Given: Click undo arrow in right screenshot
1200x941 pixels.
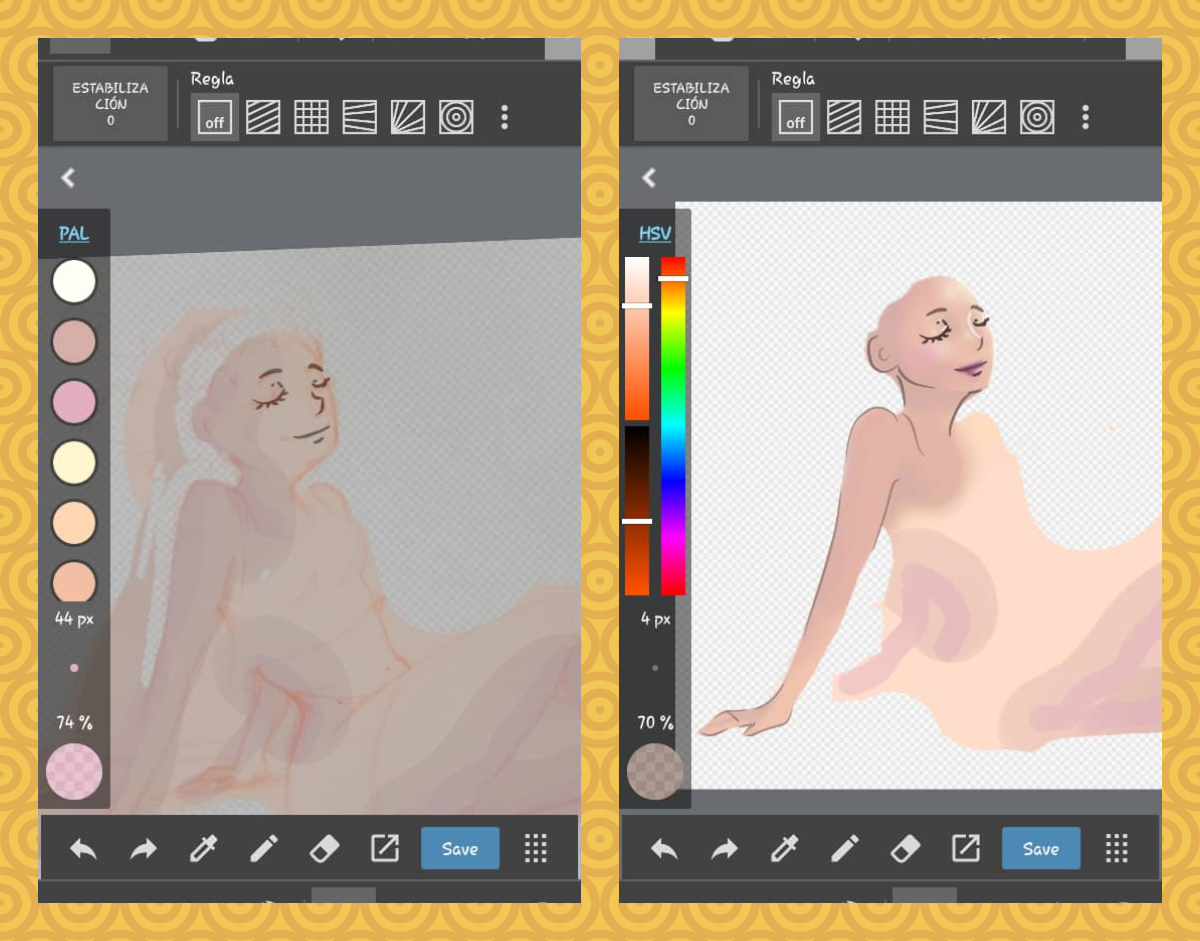Looking at the screenshot, I should pos(664,849).
